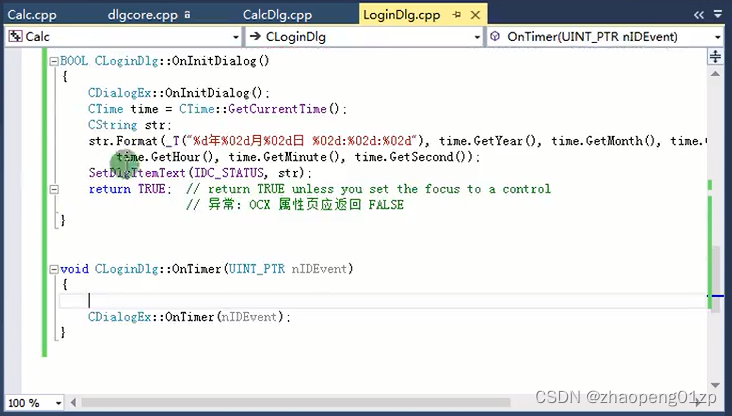Close the LoginDlg.cpp tab
This screenshot has width=732, height=416.
475,15
